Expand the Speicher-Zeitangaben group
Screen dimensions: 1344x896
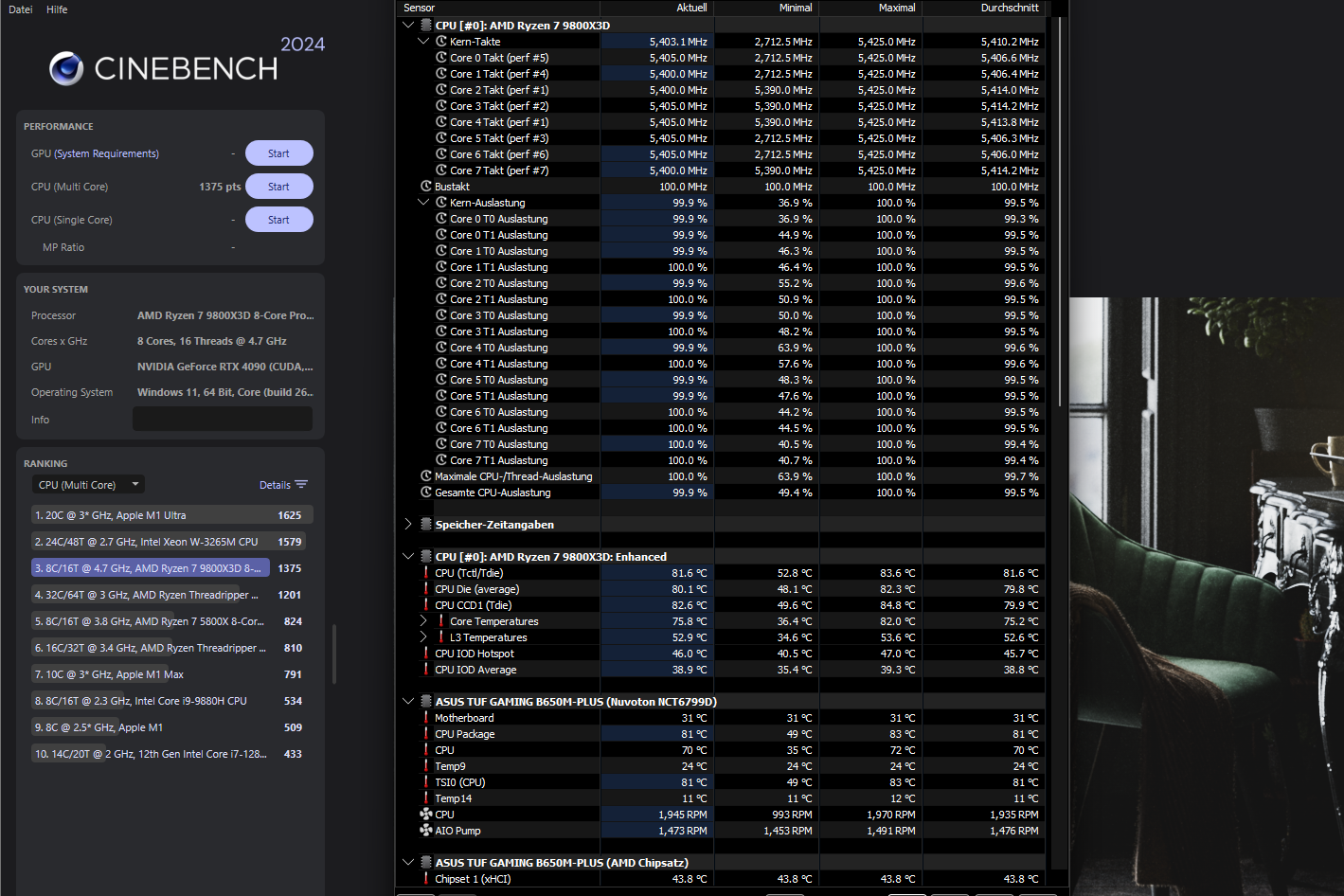click(408, 525)
